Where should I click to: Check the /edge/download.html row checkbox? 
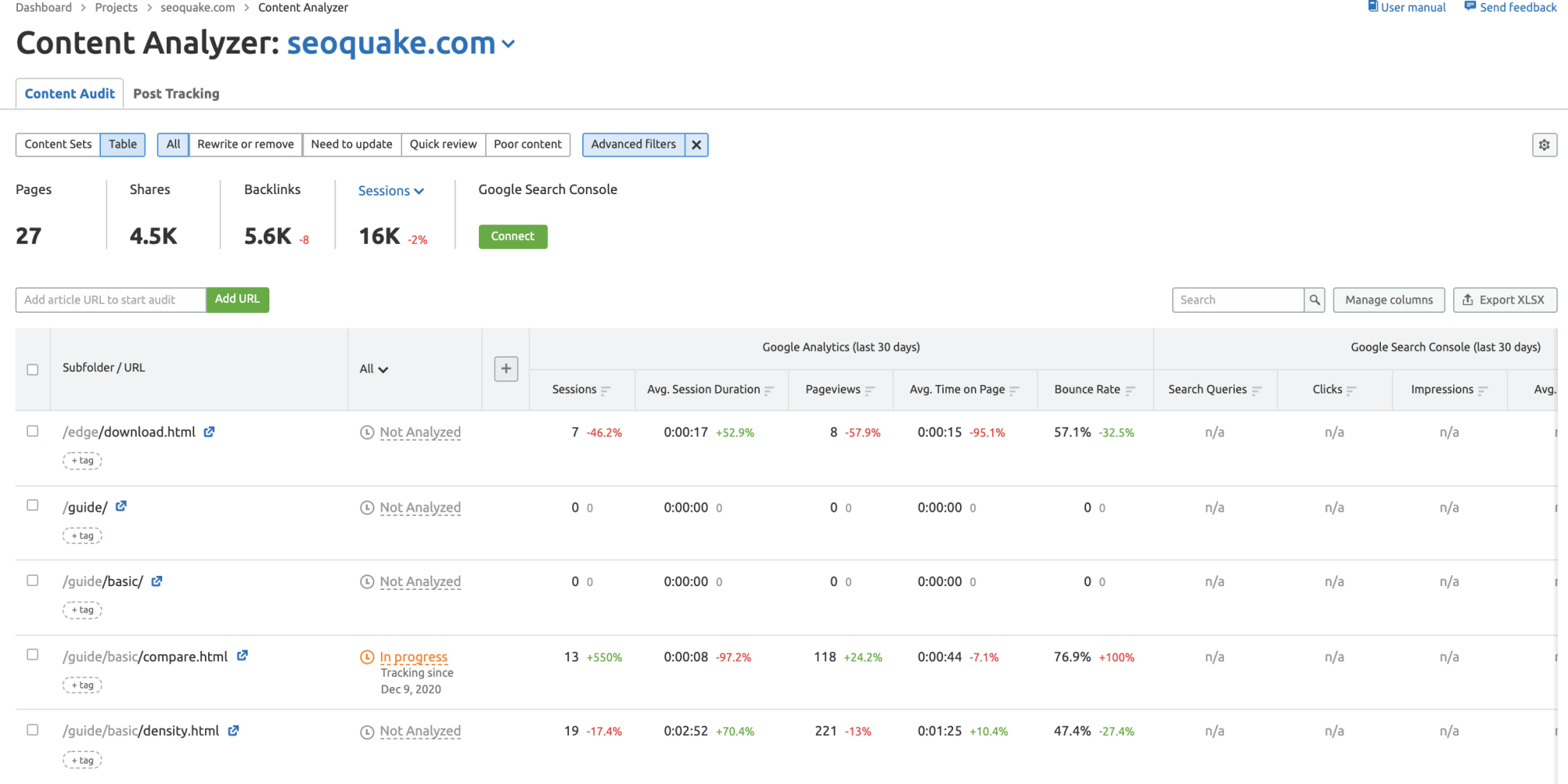coord(33,431)
